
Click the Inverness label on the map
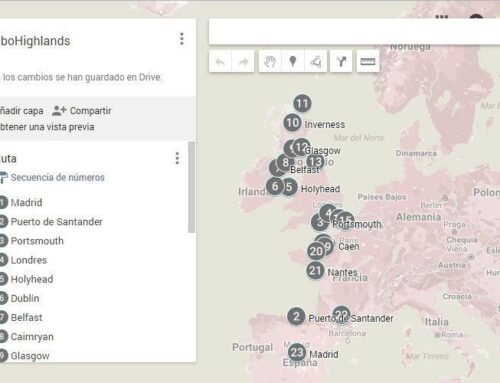[x=325, y=125]
